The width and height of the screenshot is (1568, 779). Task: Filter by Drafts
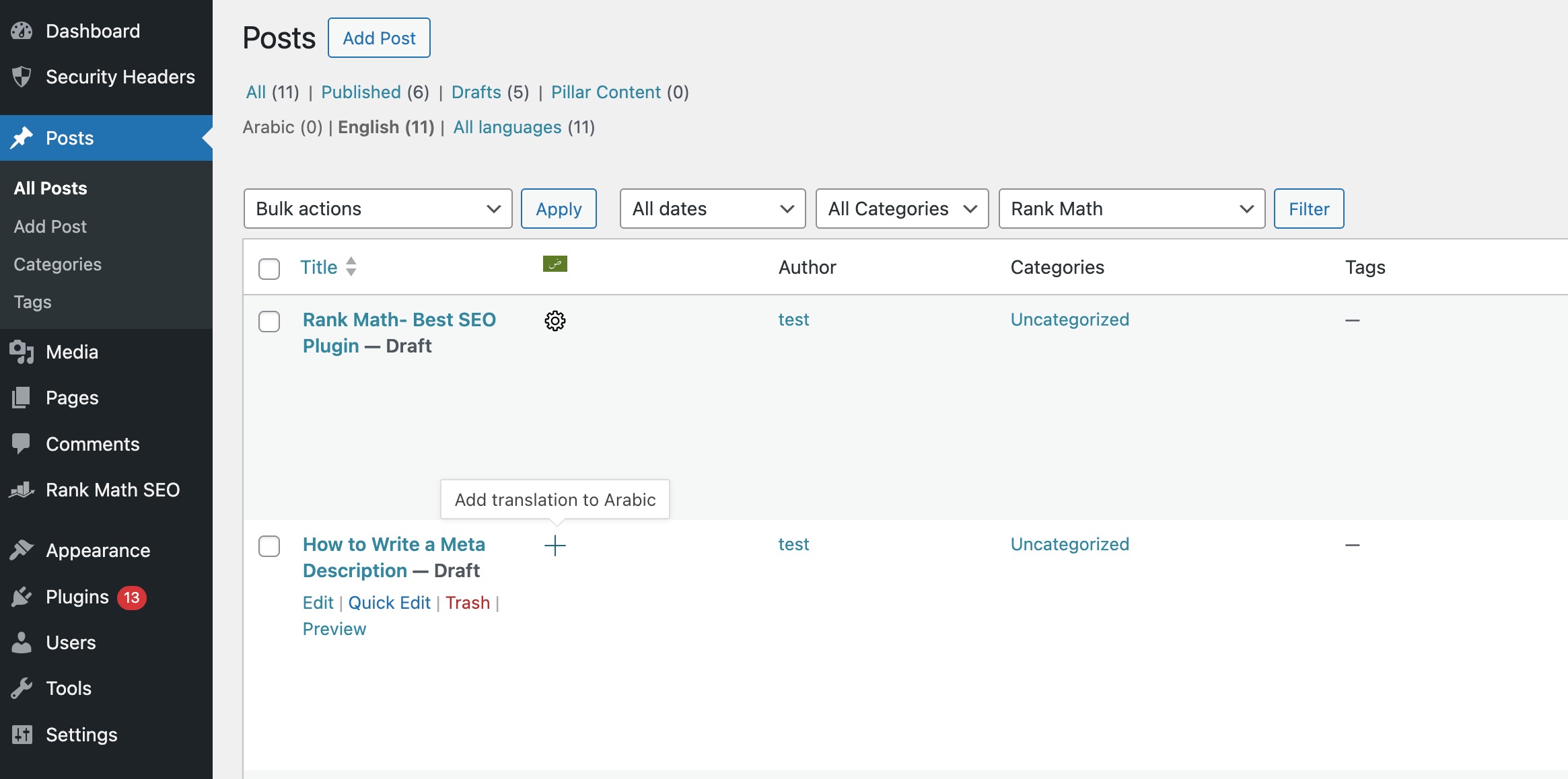pos(476,92)
